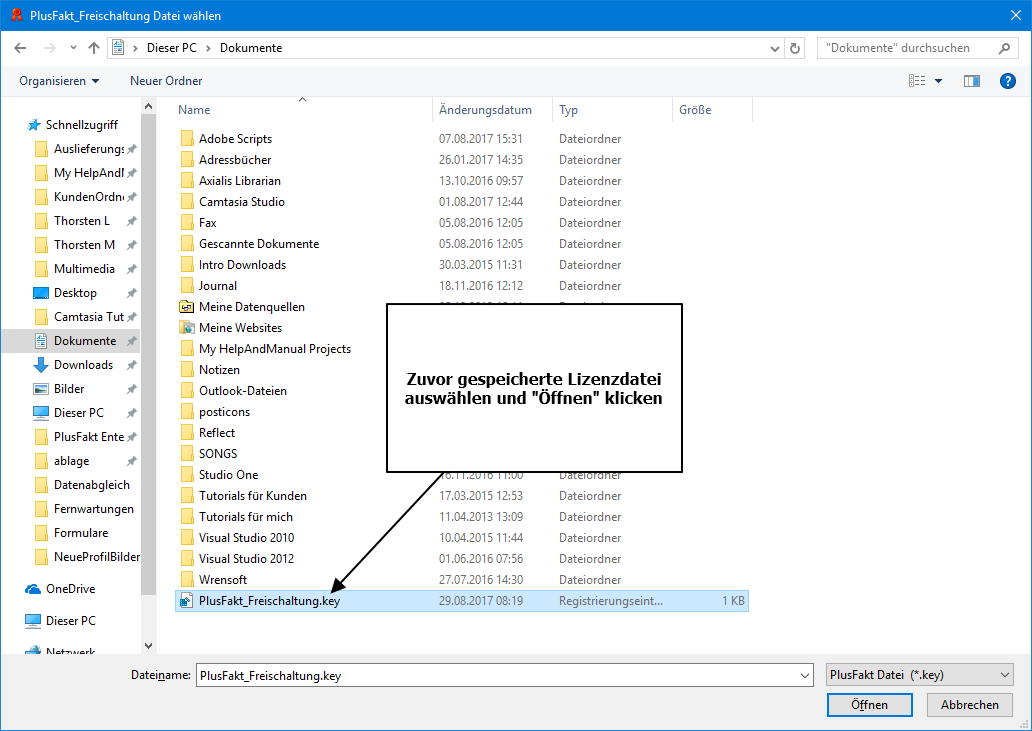
Task: Open Fernwartungen in the sidebar
Action: [93, 509]
